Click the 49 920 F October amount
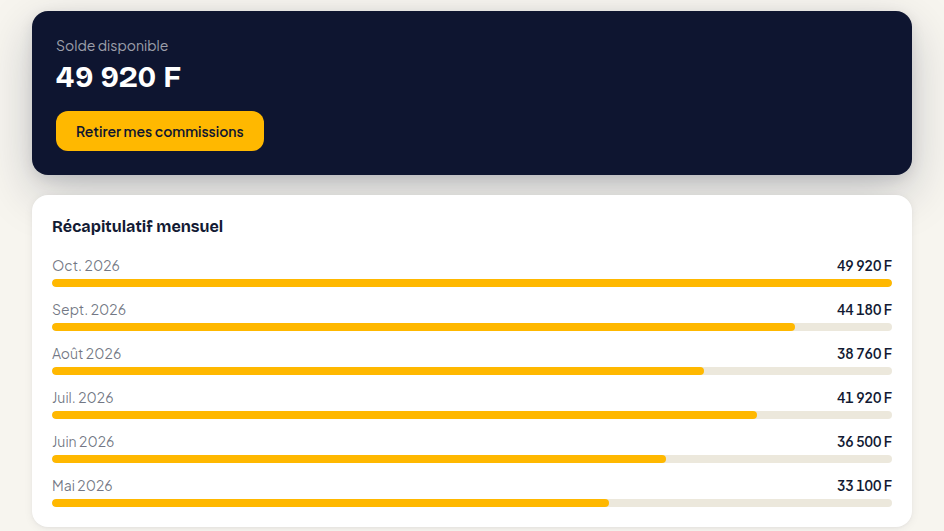 (864, 266)
